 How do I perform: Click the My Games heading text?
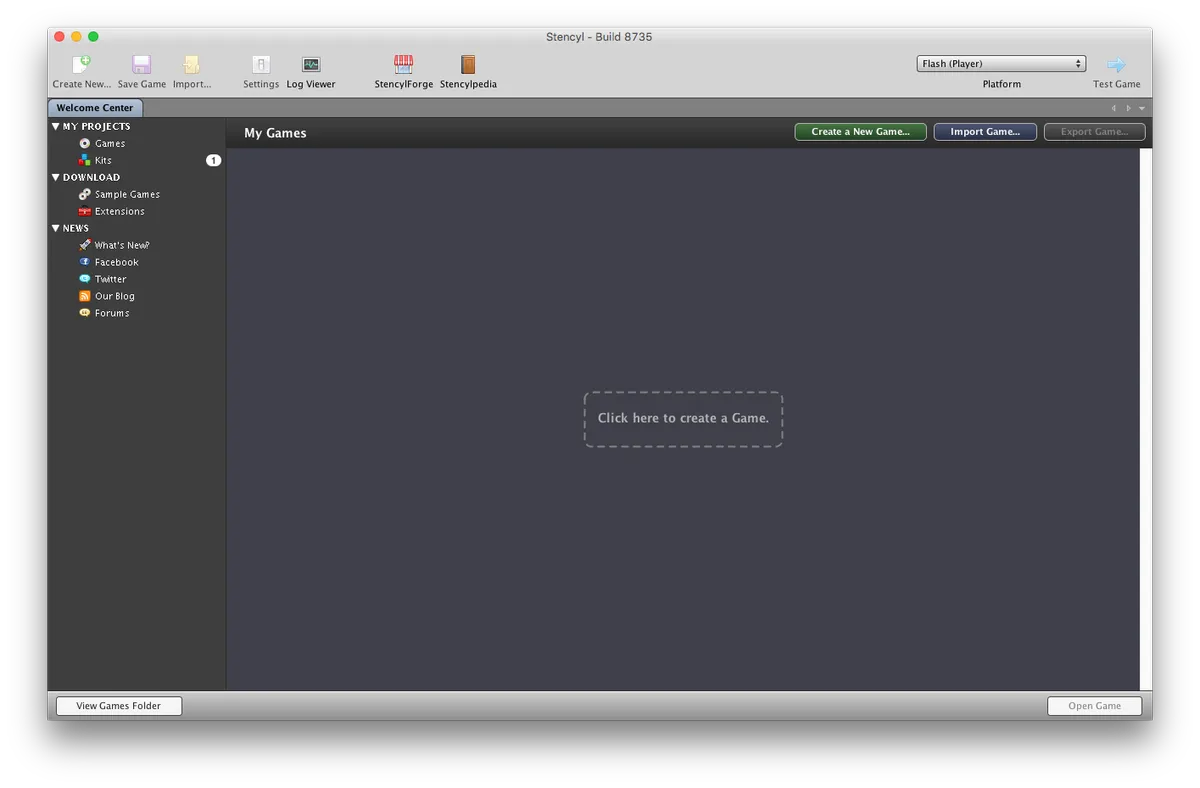(275, 133)
